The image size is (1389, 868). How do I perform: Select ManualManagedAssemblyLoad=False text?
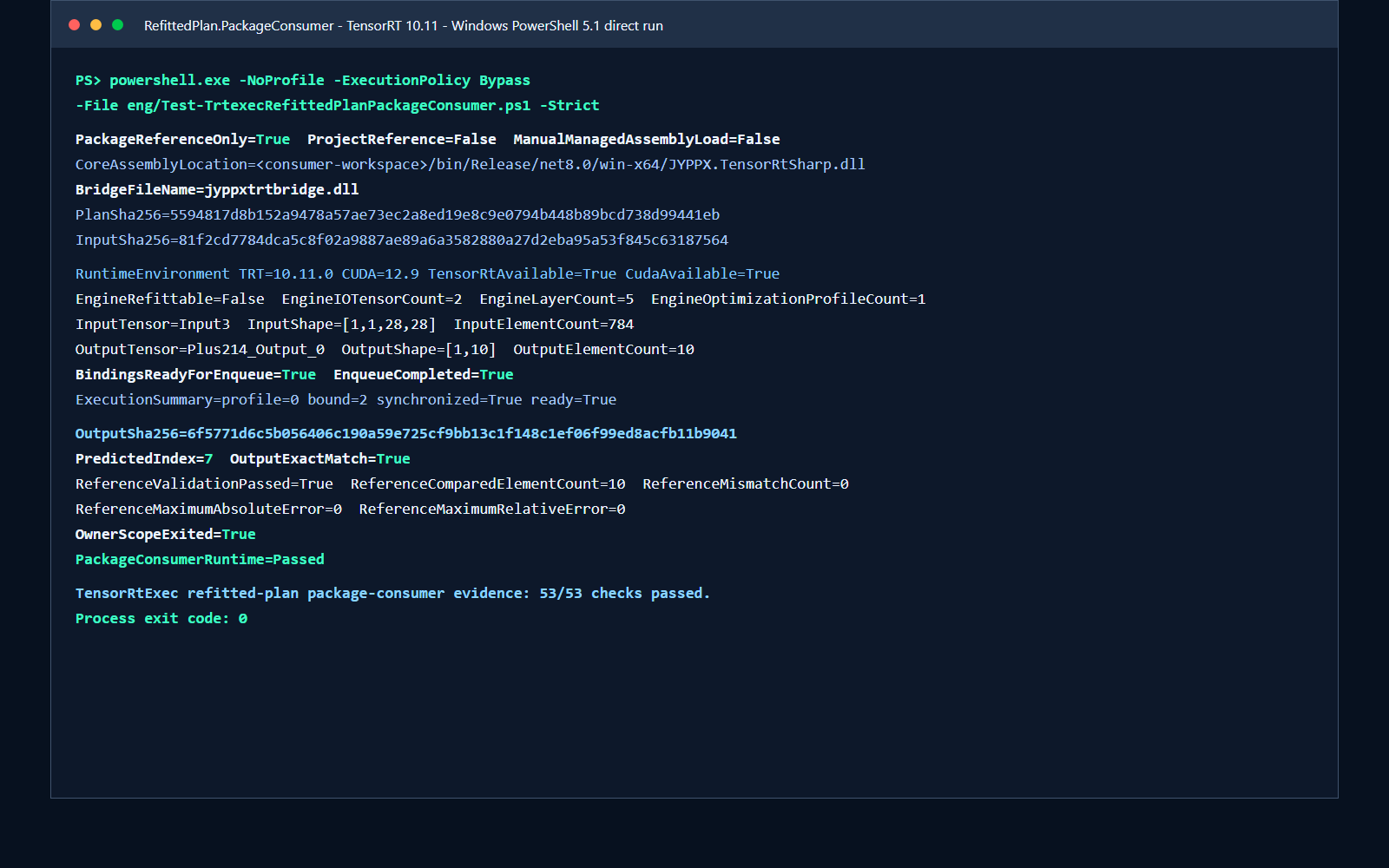pyautogui.click(x=647, y=140)
